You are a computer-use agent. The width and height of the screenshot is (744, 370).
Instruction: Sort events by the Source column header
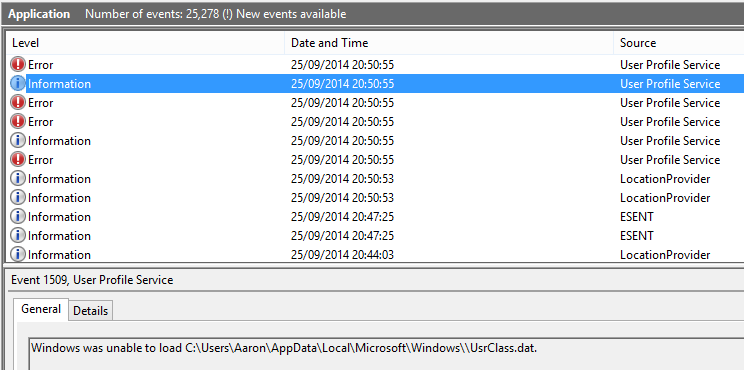679,43
